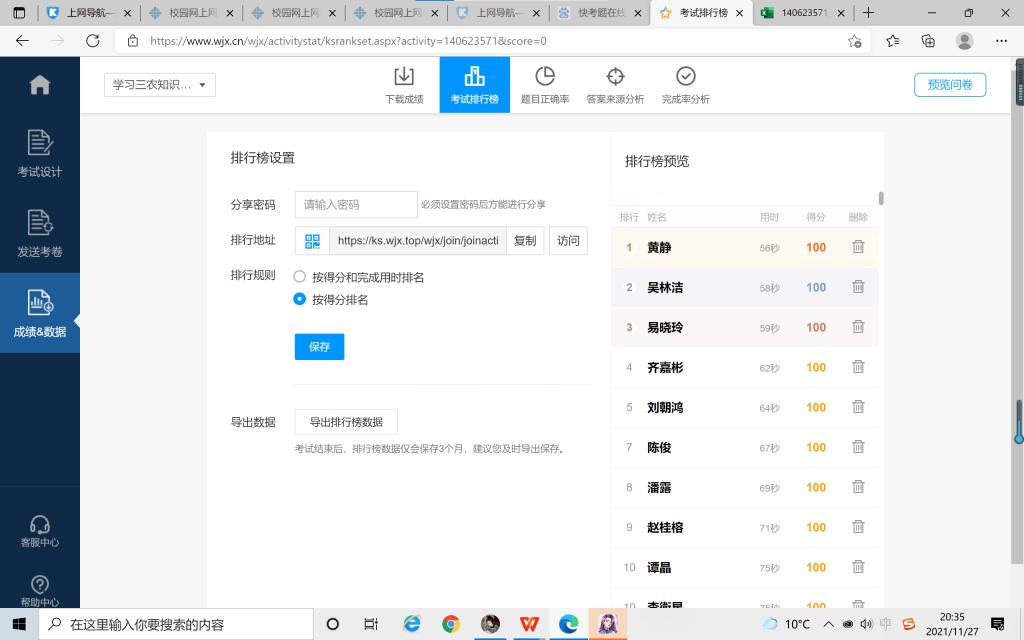This screenshot has width=1024, height=640.
Task: Open 发送考卷 section in sidebar
Action: pyautogui.click(x=40, y=233)
